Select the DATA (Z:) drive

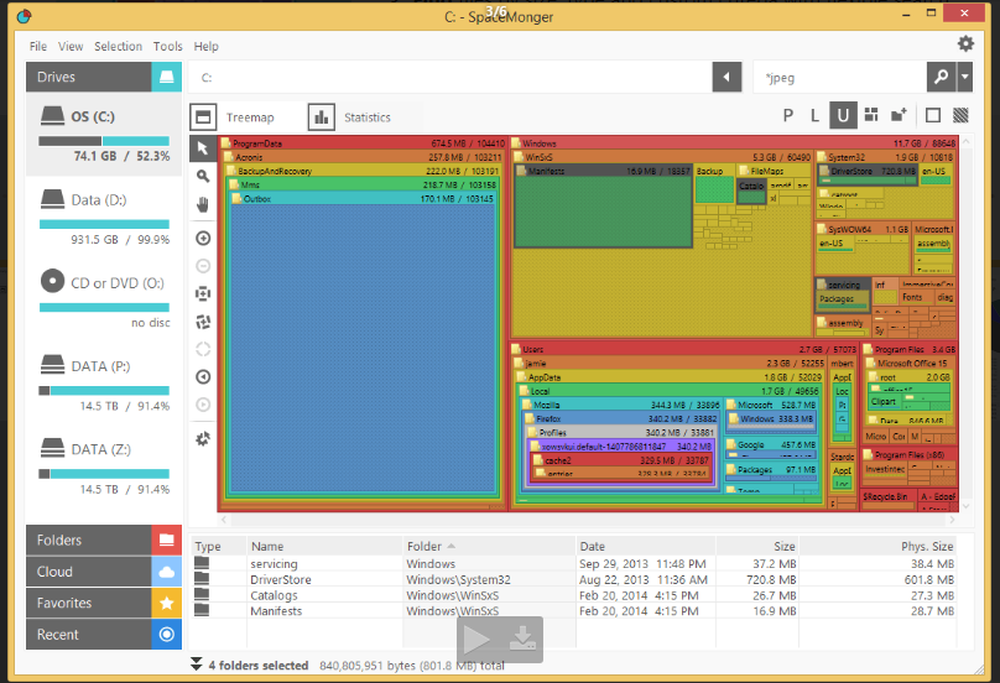104,467
